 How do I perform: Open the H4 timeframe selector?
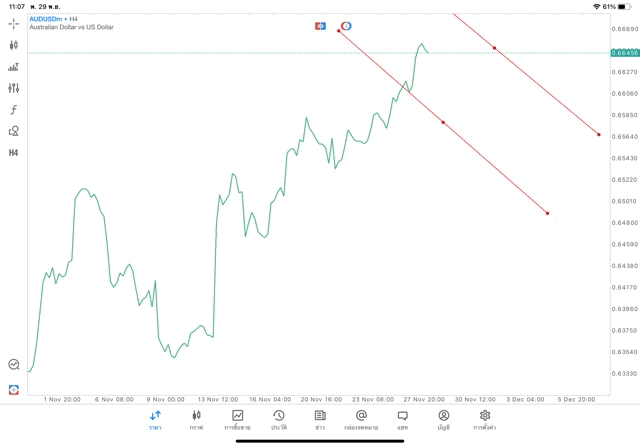point(14,152)
